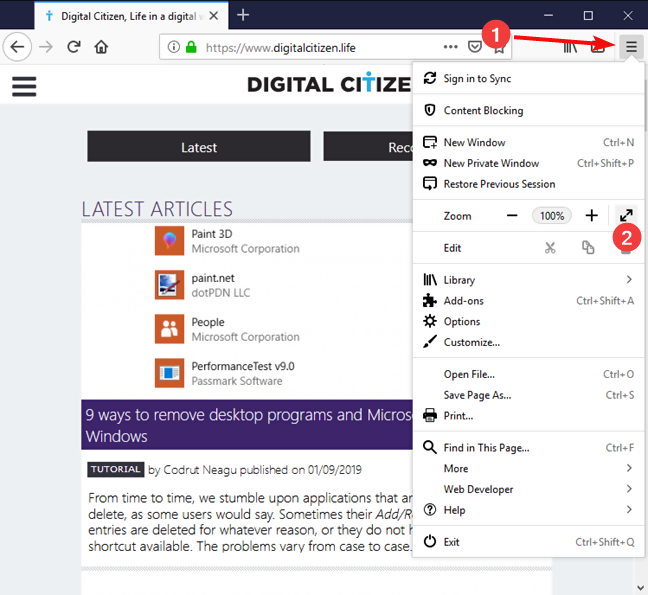This screenshot has height=595, width=648.
Task: Select Customize… menu entry
Action: tap(529, 342)
